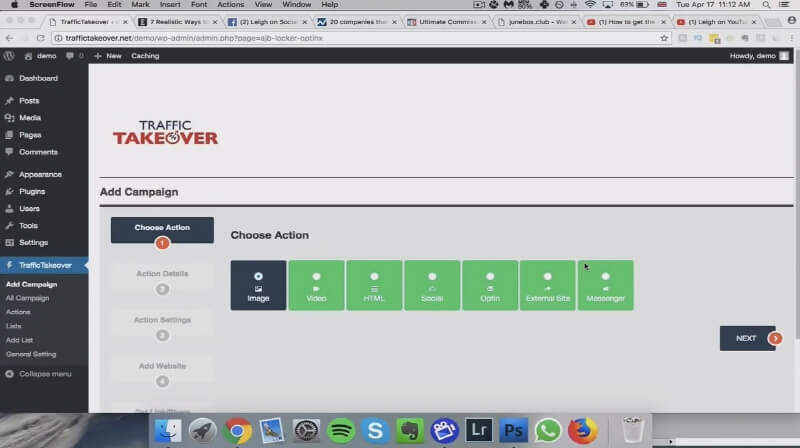Select the Image action radio button
This screenshot has height=448, width=800.
click(258, 276)
